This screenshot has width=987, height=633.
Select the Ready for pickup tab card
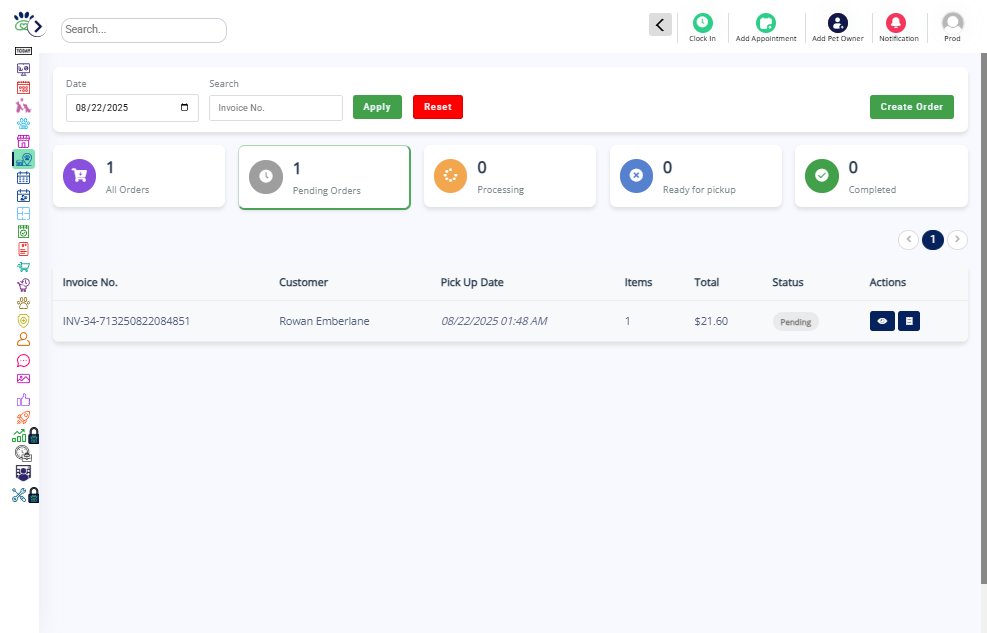[696, 176]
